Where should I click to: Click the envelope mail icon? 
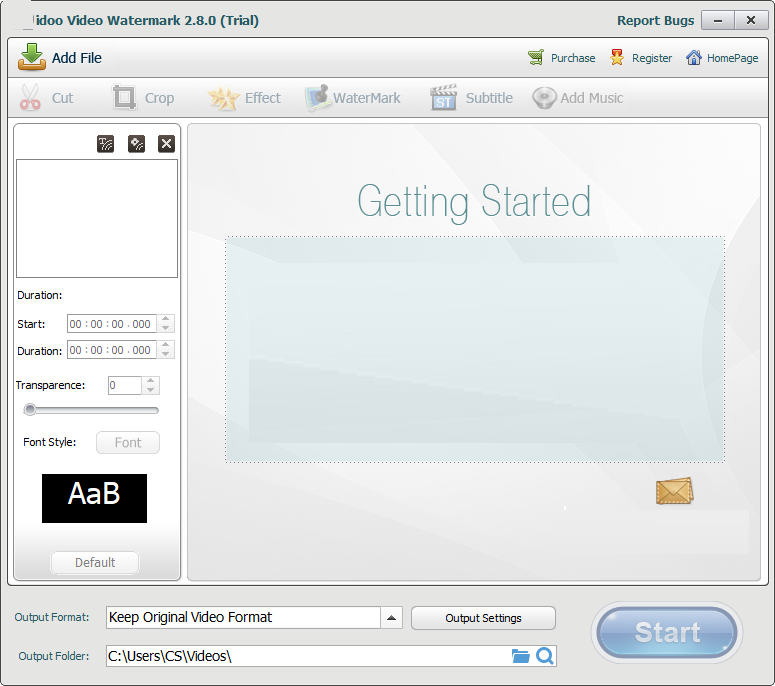tap(674, 491)
